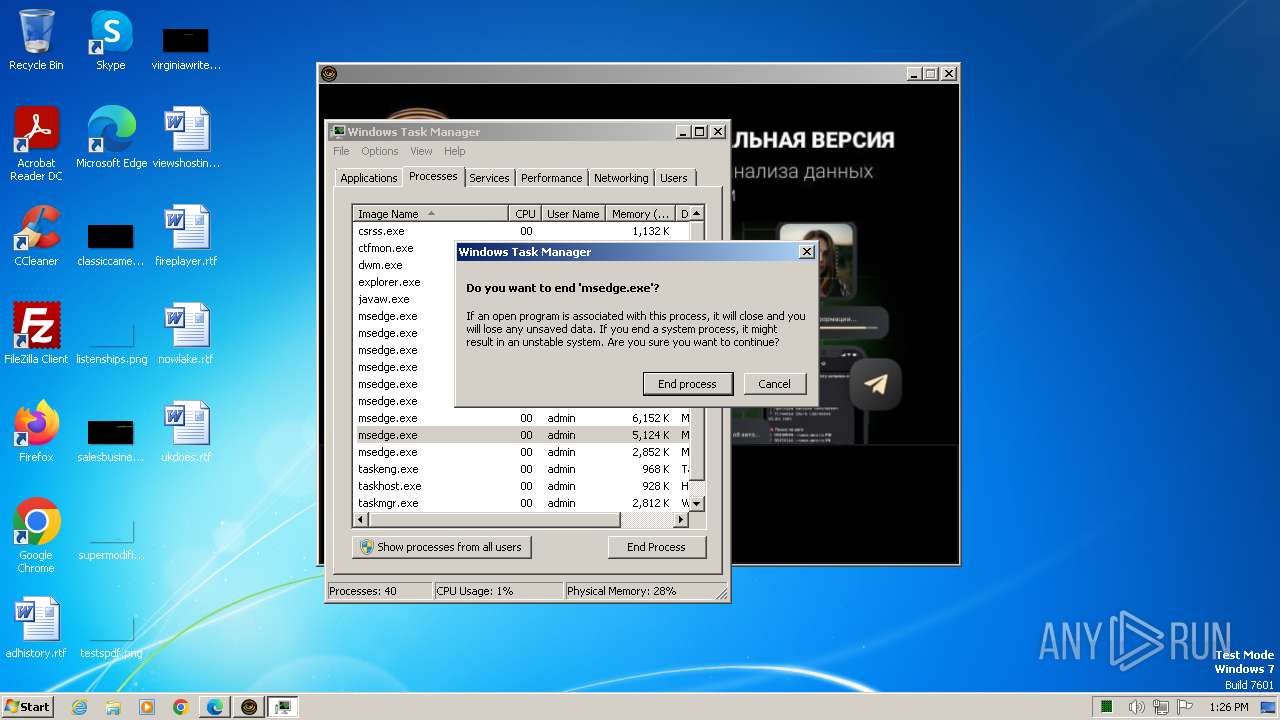
Task: Open the adhistory.rtf document icon
Action: tap(36, 628)
